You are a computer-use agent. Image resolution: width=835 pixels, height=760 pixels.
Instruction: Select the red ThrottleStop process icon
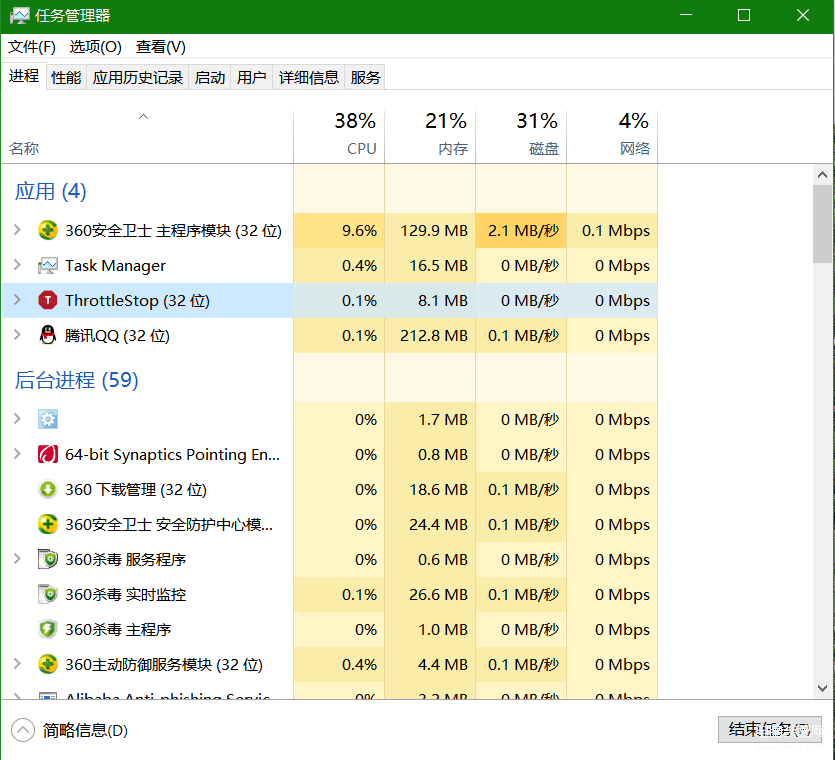[48, 300]
